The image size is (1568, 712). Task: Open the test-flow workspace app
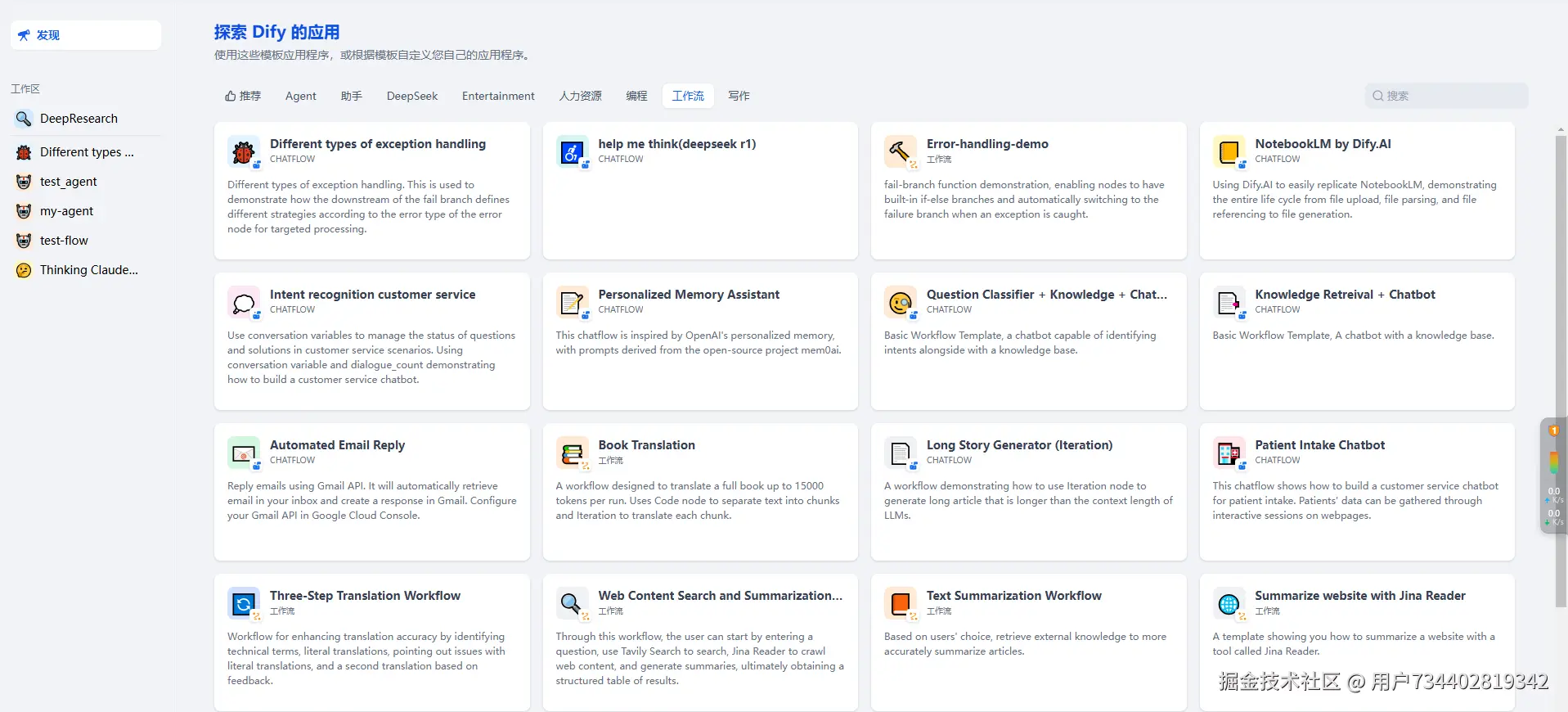(x=86, y=241)
